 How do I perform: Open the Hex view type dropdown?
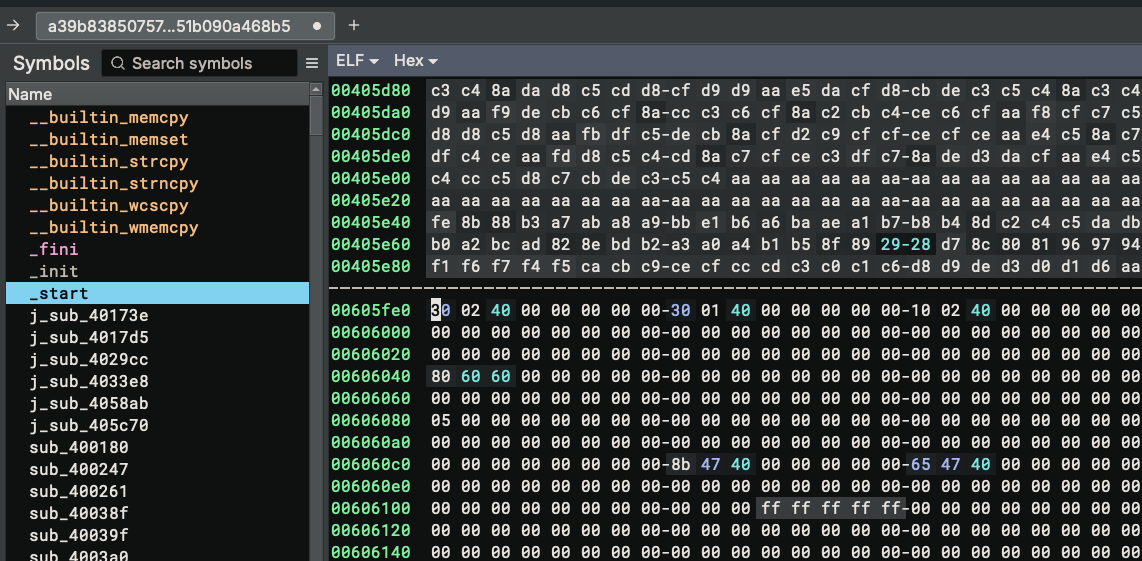point(415,61)
